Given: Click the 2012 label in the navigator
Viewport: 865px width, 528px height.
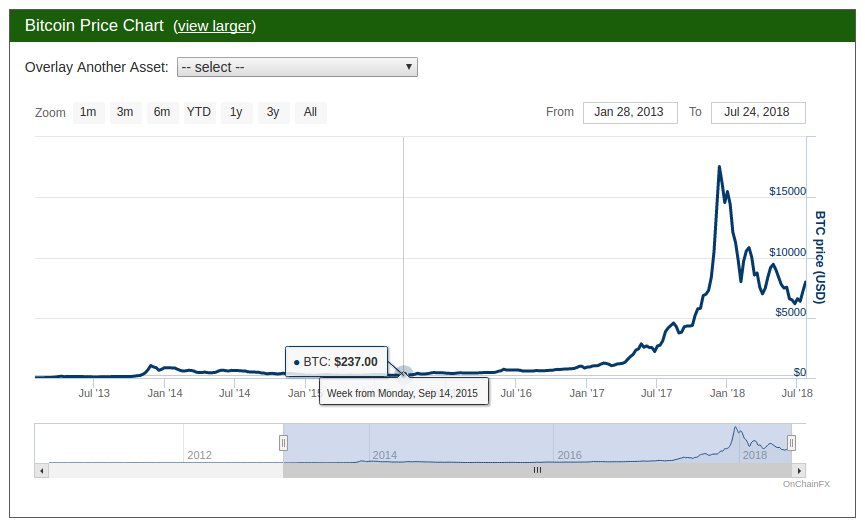Looking at the screenshot, I should (199, 455).
